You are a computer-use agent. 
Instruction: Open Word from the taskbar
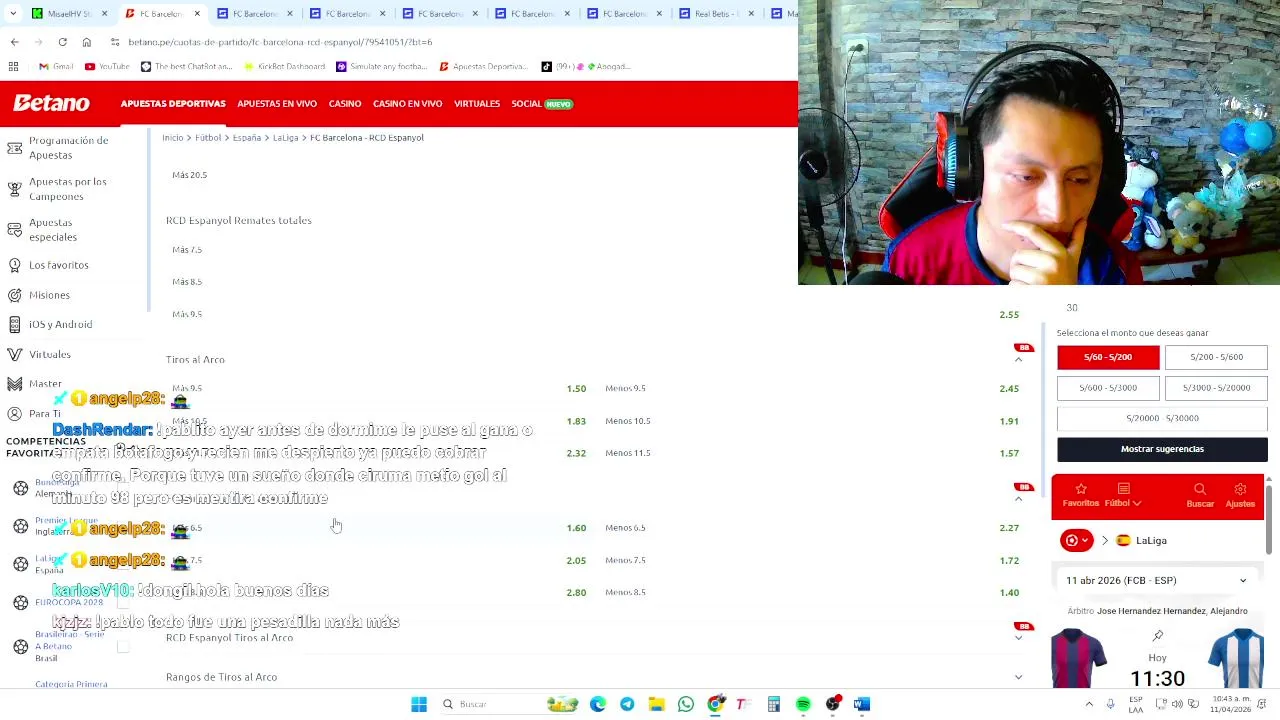pos(862,704)
